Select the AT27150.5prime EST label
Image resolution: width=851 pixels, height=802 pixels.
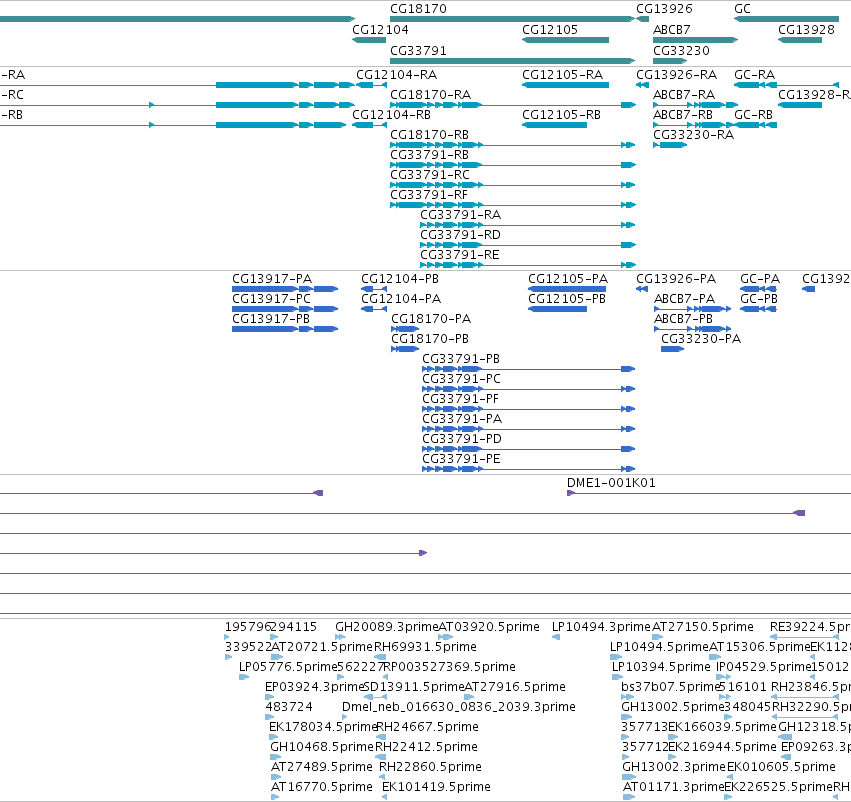pyautogui.click(x=703, y=627)
